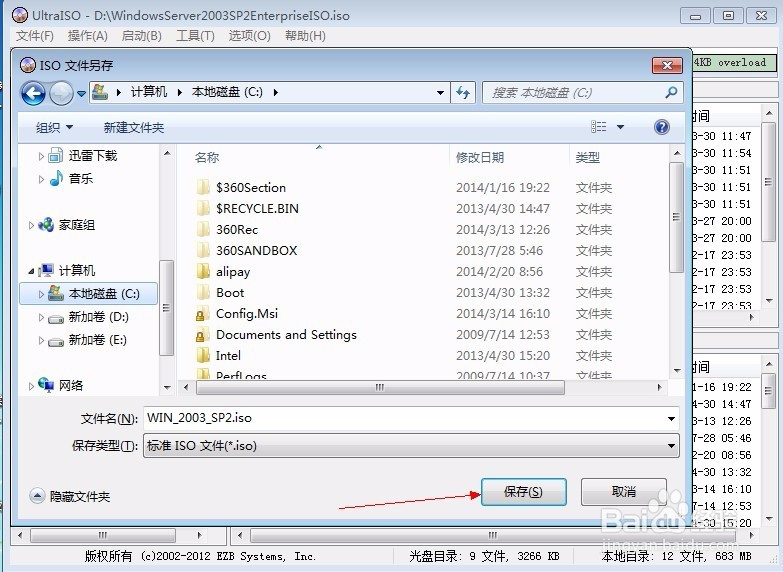Open the 文件(F) menu in UltraISO
The height and width of the screenshot is (572, 783).
pyautogui.click(x=35, y=36)
